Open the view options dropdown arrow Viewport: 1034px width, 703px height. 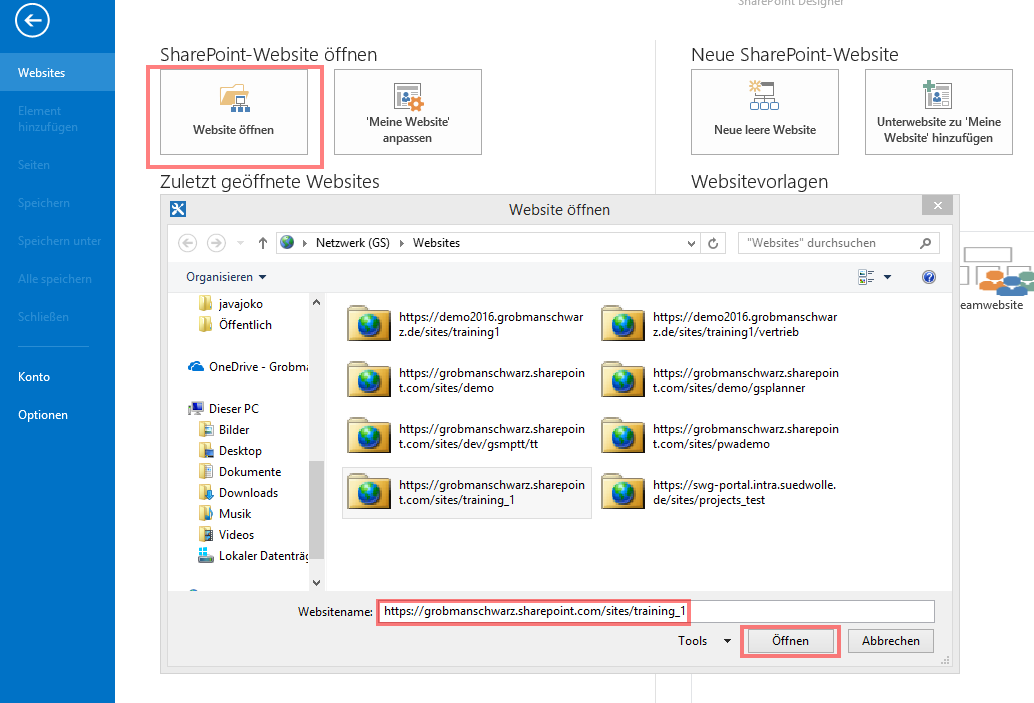point(887,277)
